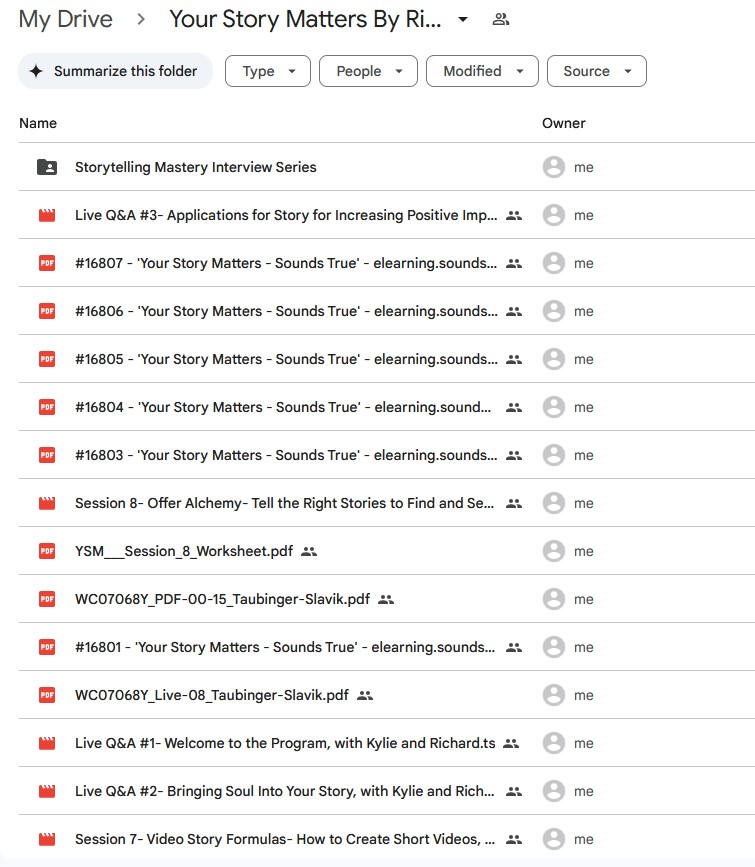Open the Type filter dropdown
Viewport: 755px width, 867px height.
tap(268, 71)
